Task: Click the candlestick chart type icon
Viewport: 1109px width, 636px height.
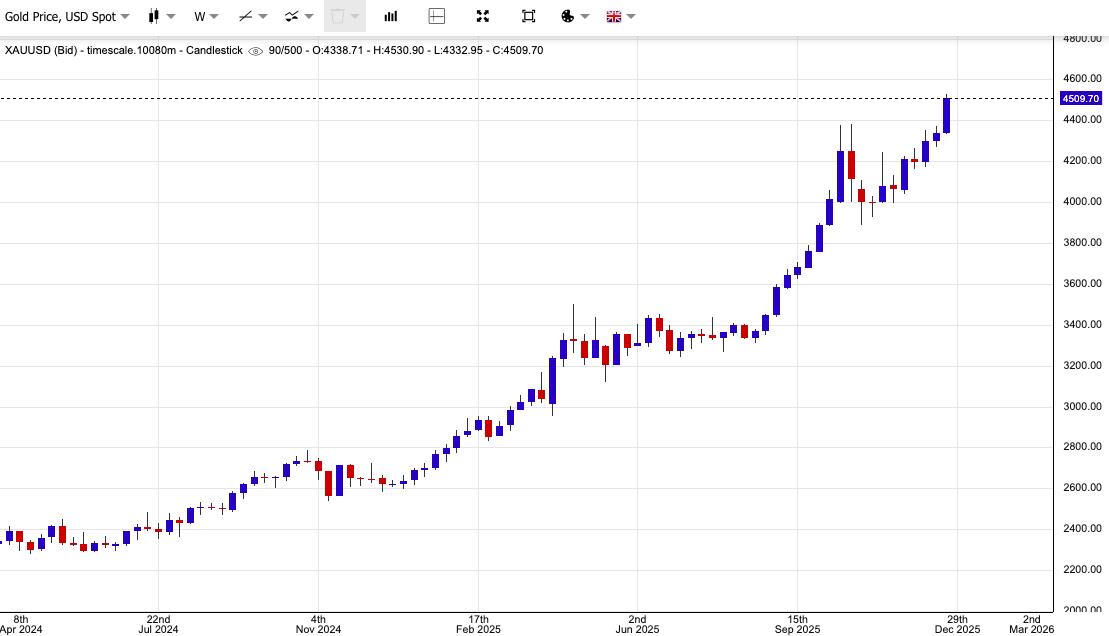Action: [154, 16]
